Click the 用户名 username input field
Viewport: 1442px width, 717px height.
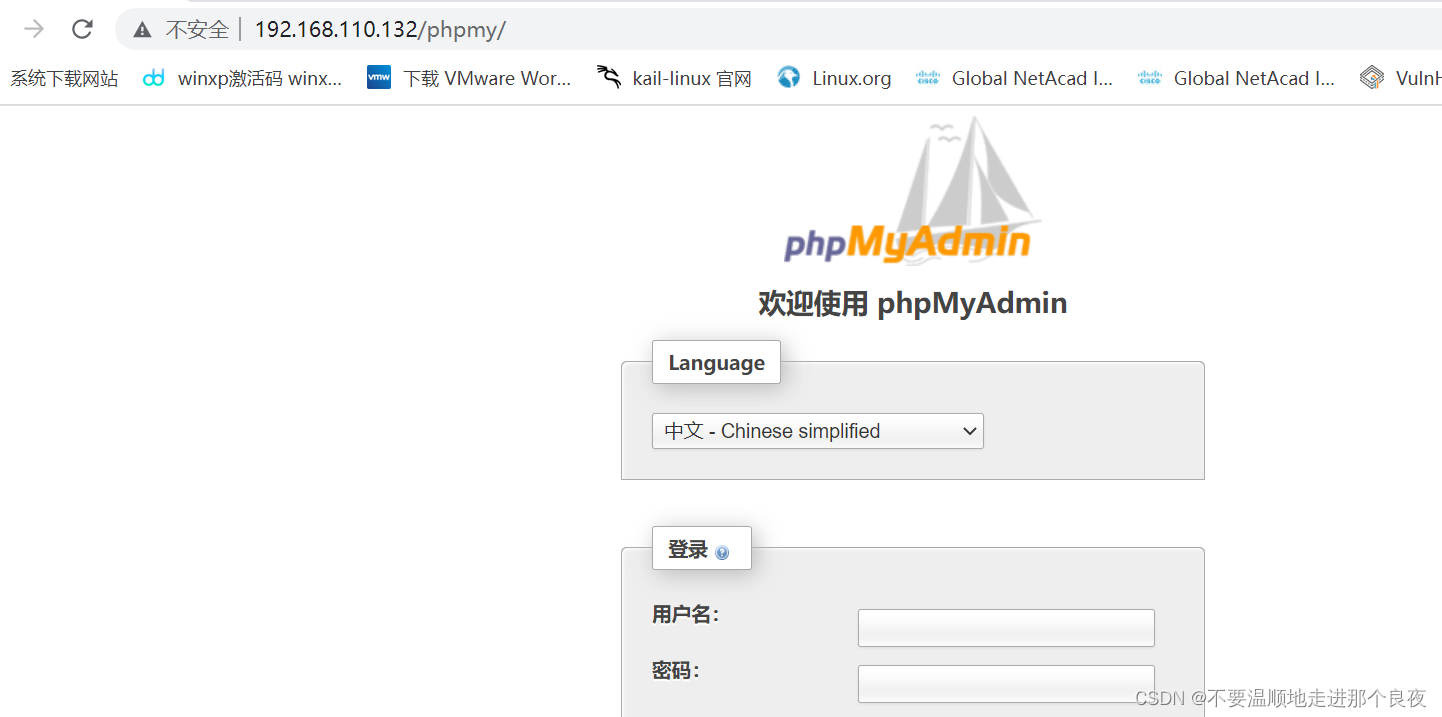(1006, 628)
